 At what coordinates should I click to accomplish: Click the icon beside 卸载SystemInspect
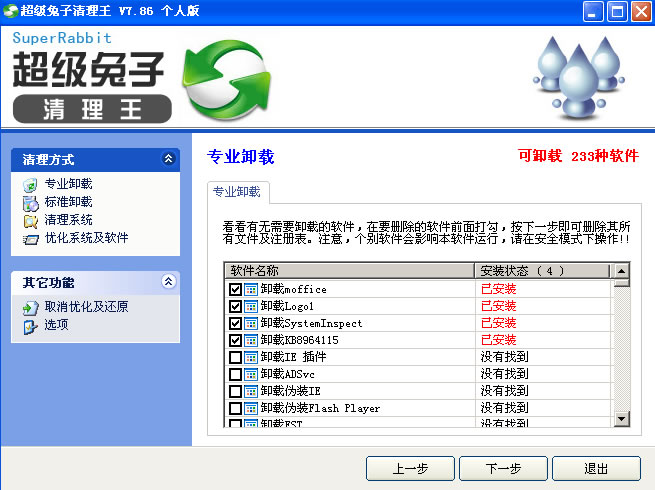(x=251, y=323)
